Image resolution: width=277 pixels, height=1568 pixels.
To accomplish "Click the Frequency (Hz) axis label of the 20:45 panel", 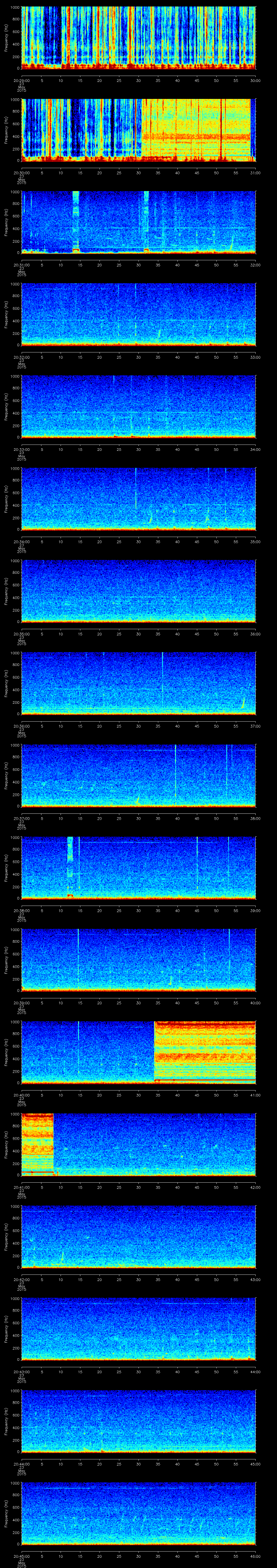I will point(7,1514).
